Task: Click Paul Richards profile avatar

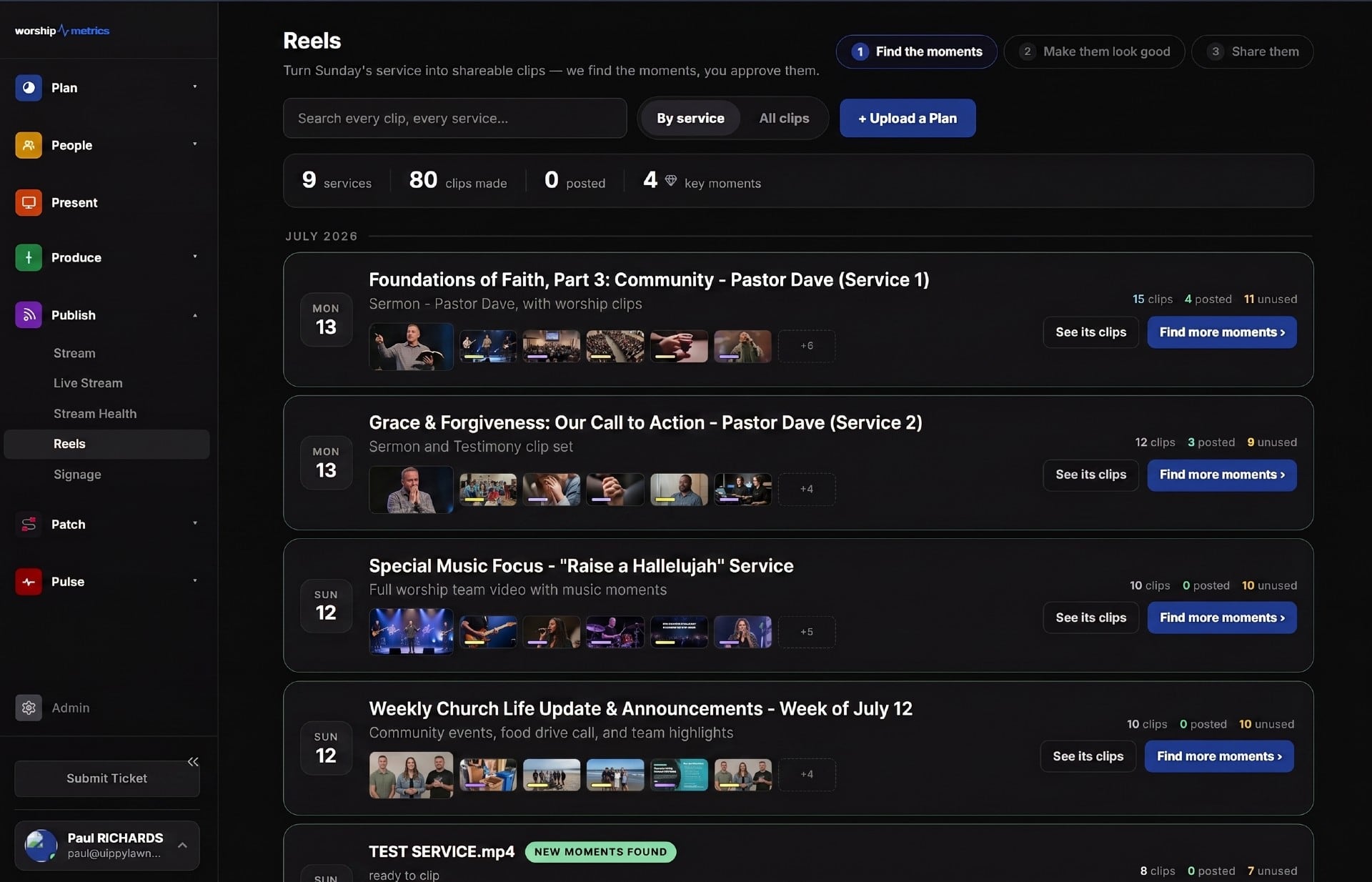Action: 41,846
